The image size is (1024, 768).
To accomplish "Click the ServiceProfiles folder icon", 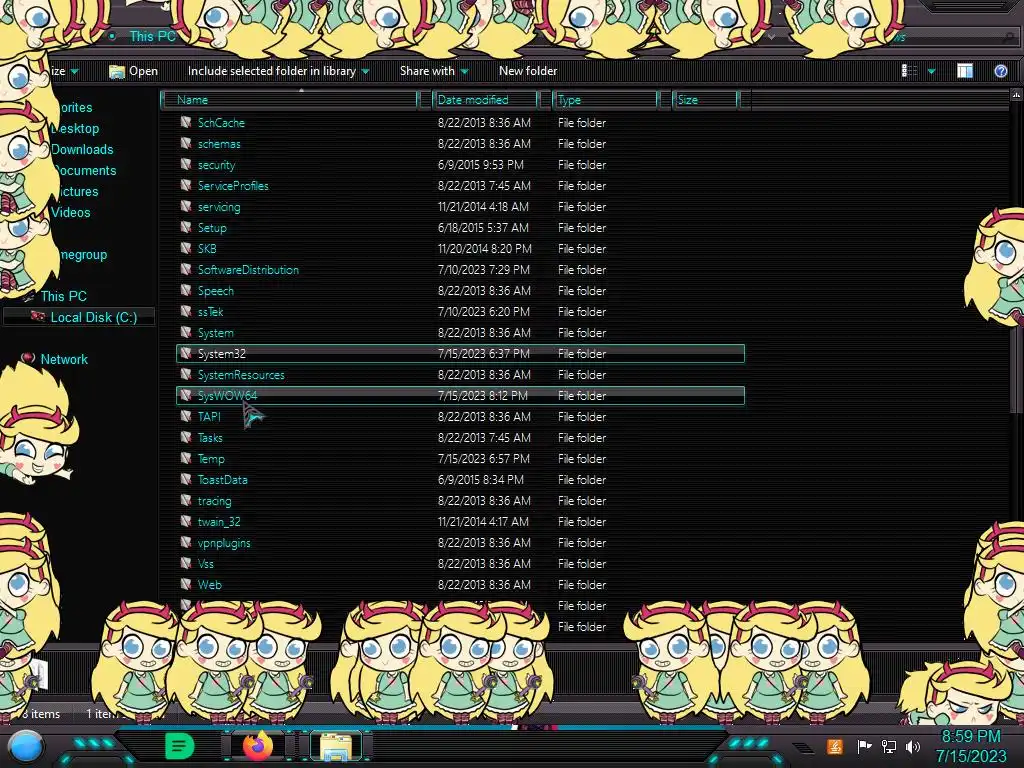I will [x=186, y=185].
